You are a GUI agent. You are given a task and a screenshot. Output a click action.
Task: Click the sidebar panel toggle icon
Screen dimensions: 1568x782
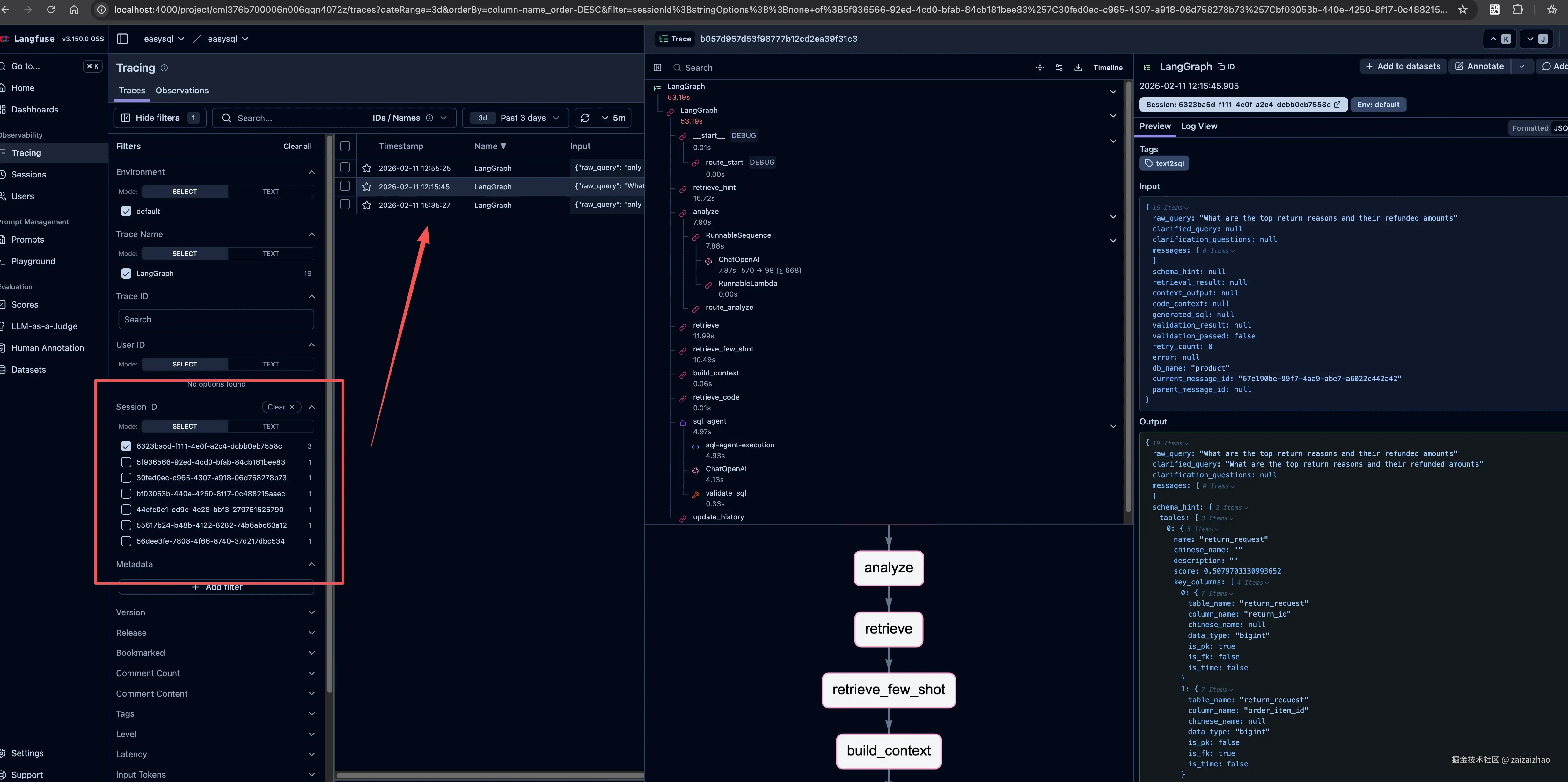tap(122, 39)
